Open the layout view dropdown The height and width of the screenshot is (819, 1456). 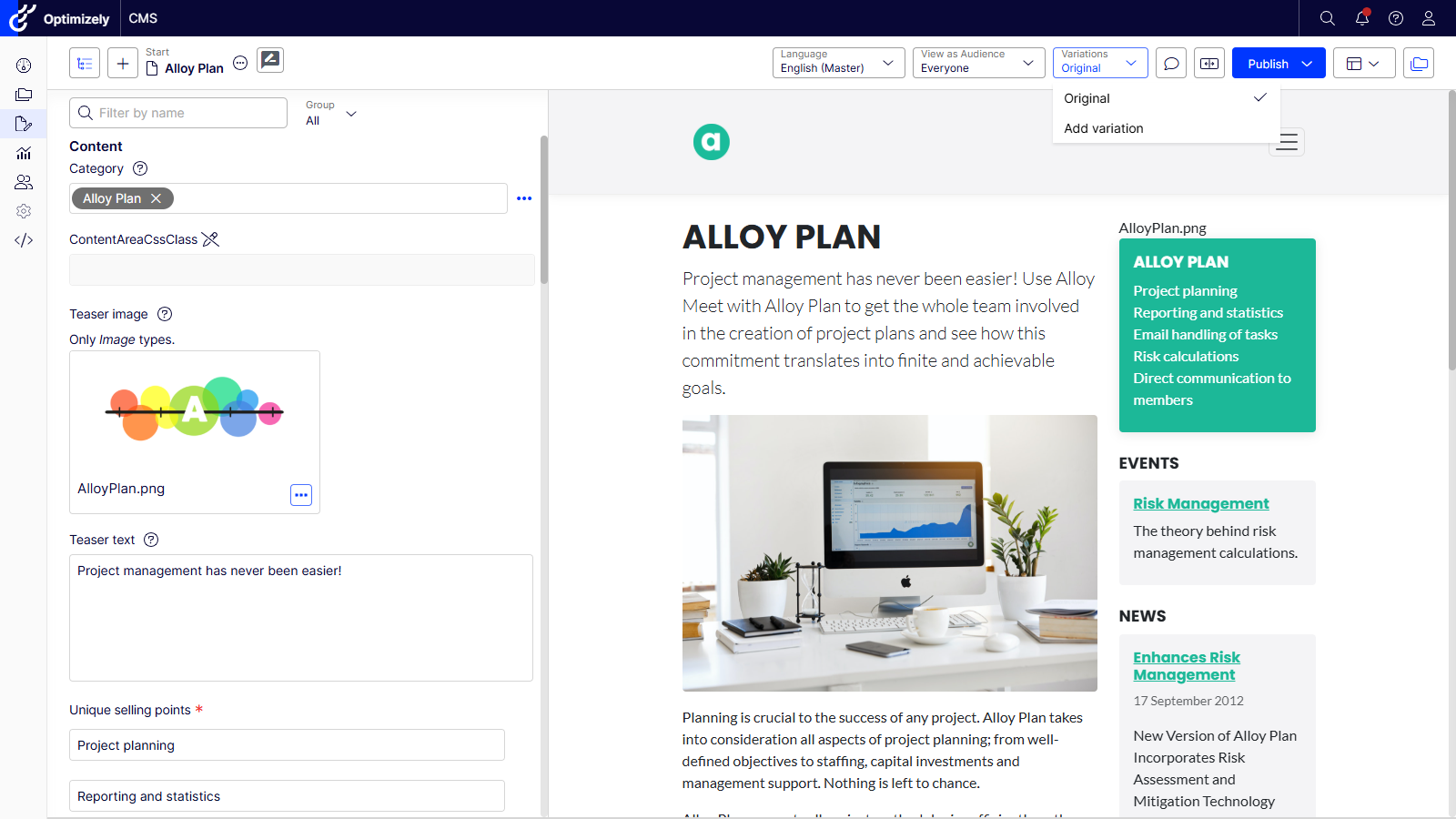point(1364,64)
